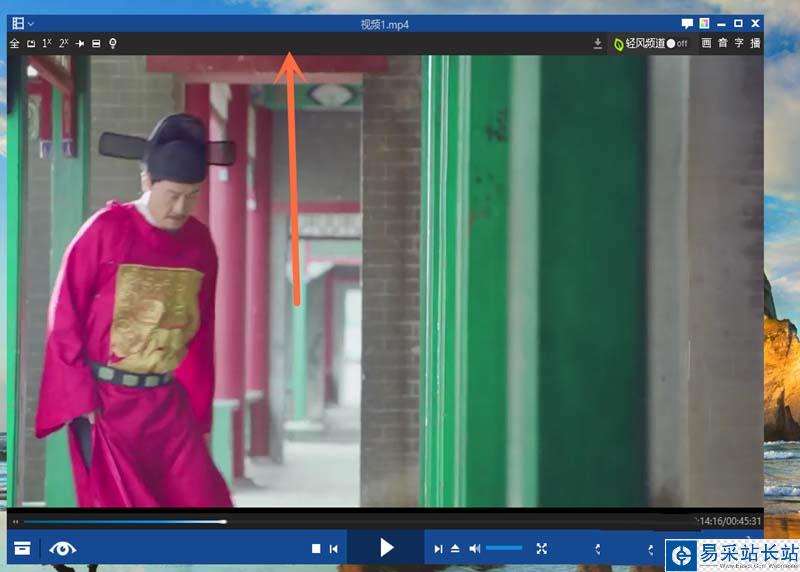The image size is (800, 572).
Task: Open the toolbox icon in bottom bar
Action: pos(22,549)
